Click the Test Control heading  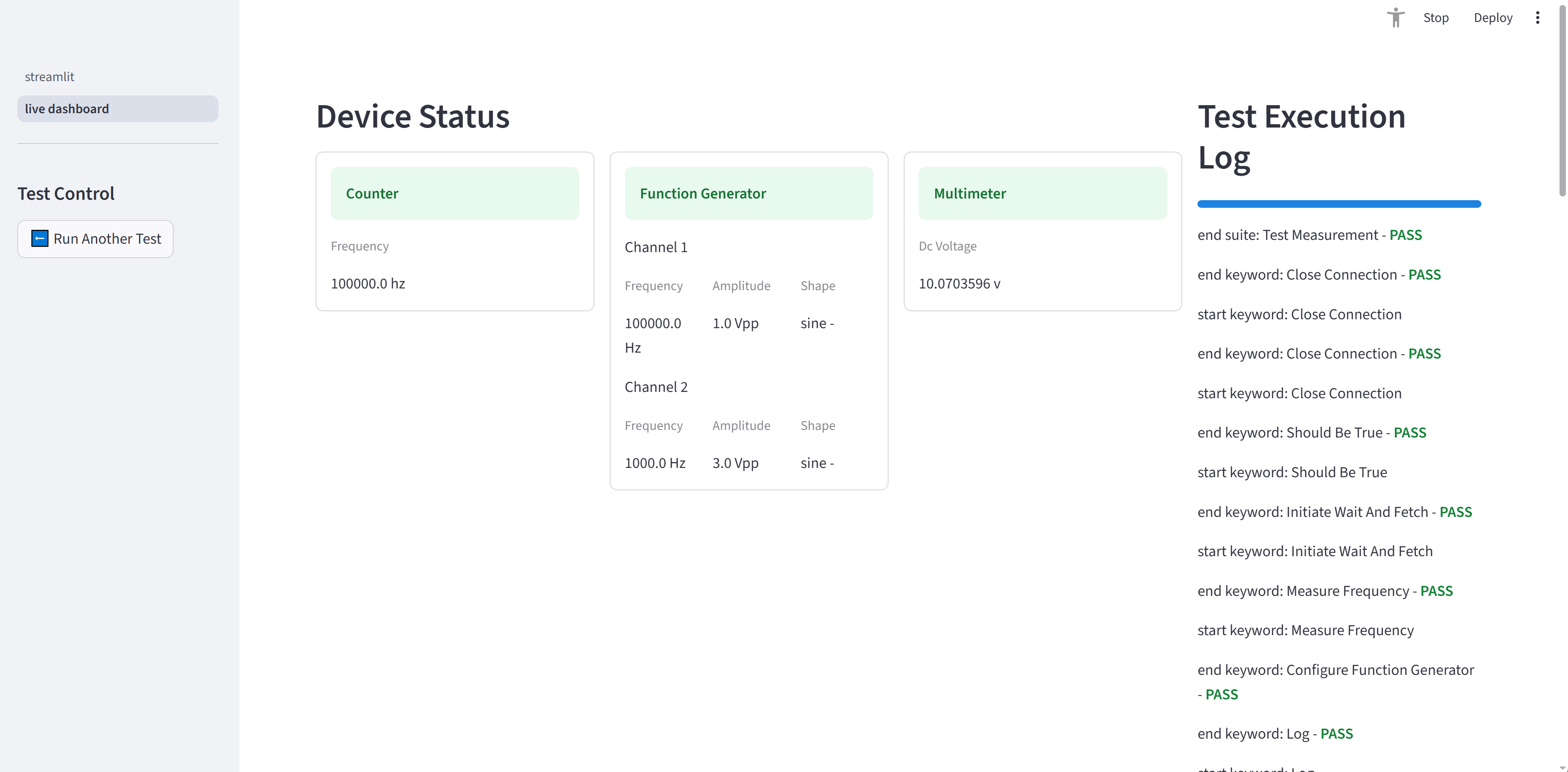(x=66, y=193)
